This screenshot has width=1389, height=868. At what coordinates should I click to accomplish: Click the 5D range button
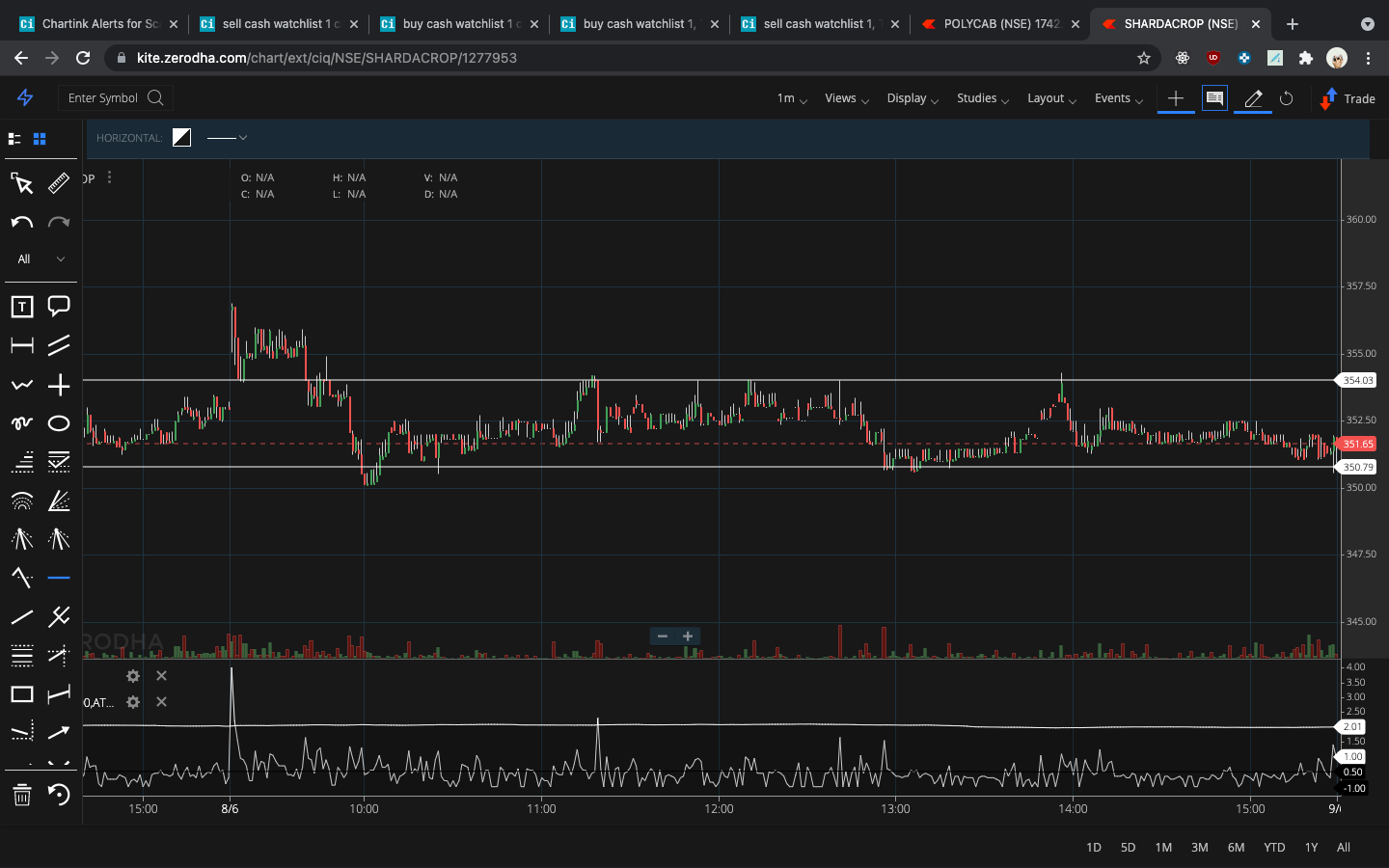[x=1128, y=847]
